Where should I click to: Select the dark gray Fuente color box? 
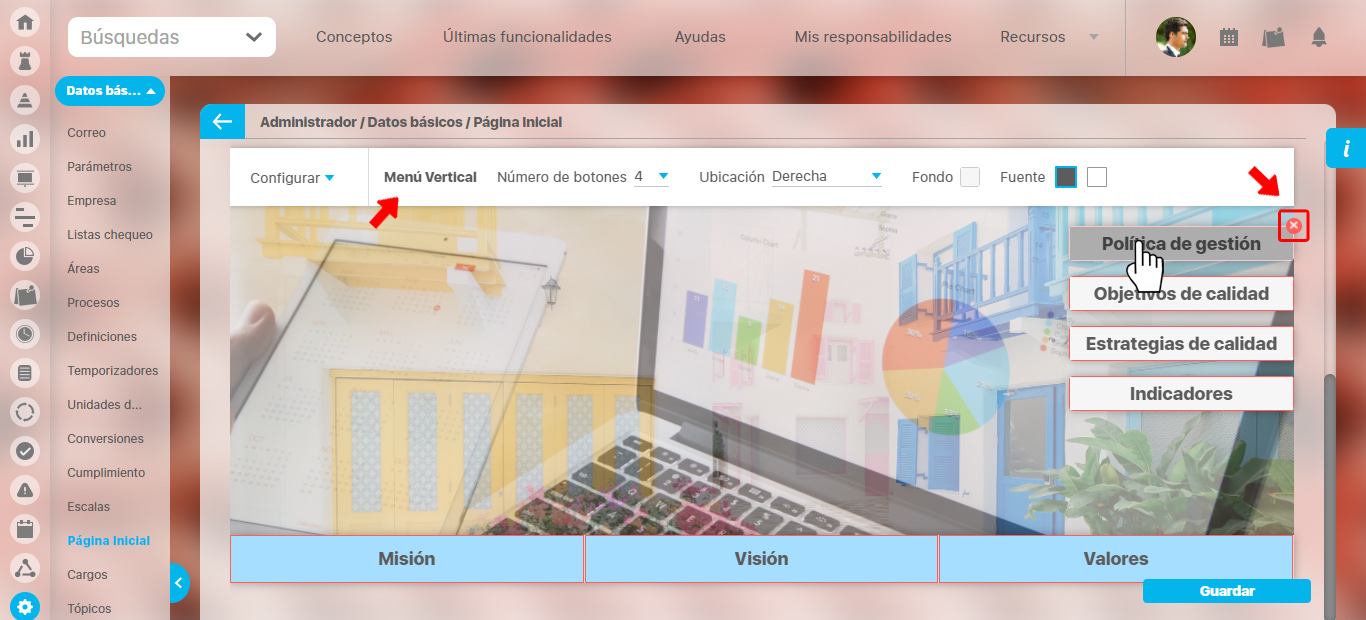pos(1066,177)
